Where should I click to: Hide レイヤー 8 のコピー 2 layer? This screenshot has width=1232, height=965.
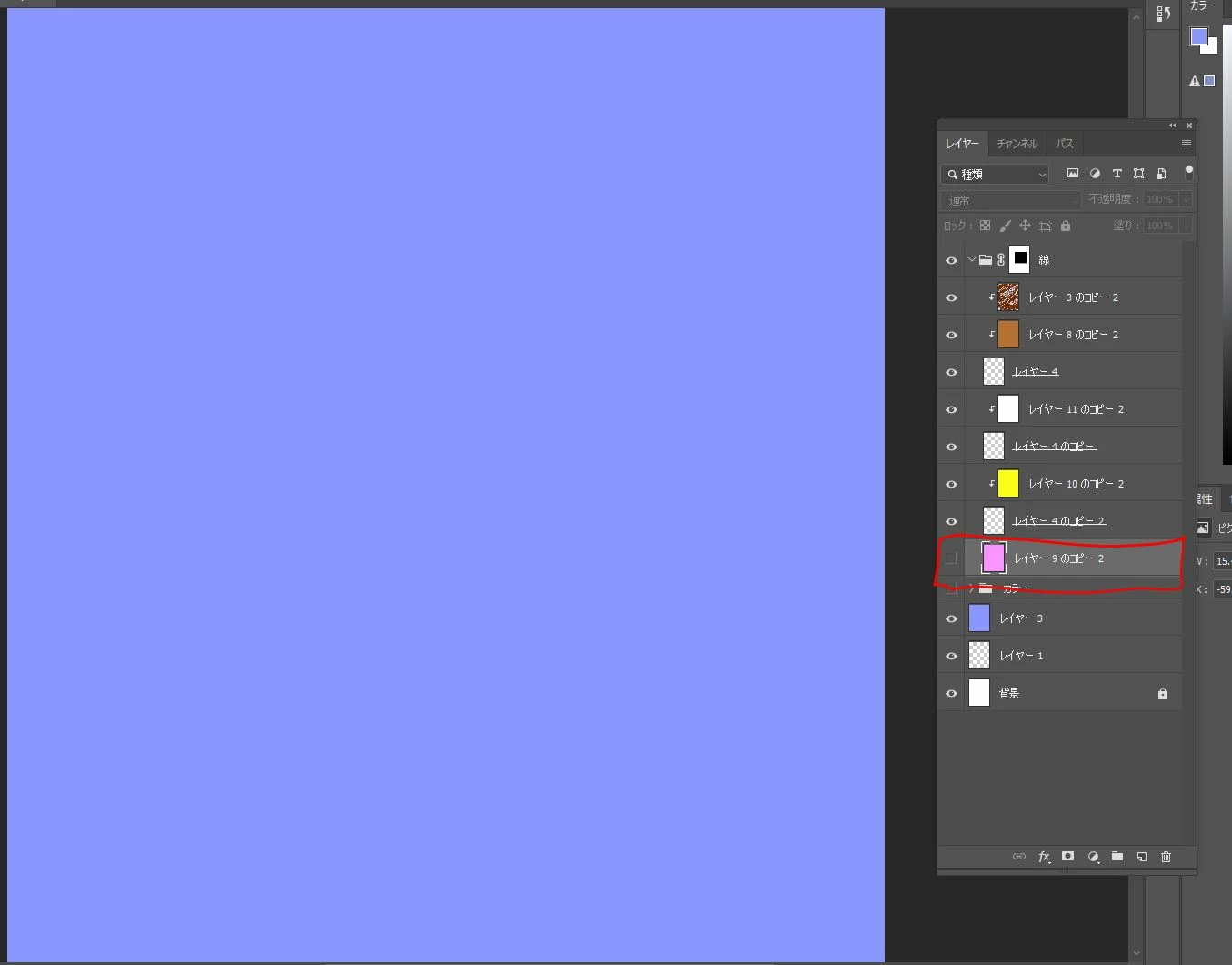pyautogui.click(x=951, y=335)
